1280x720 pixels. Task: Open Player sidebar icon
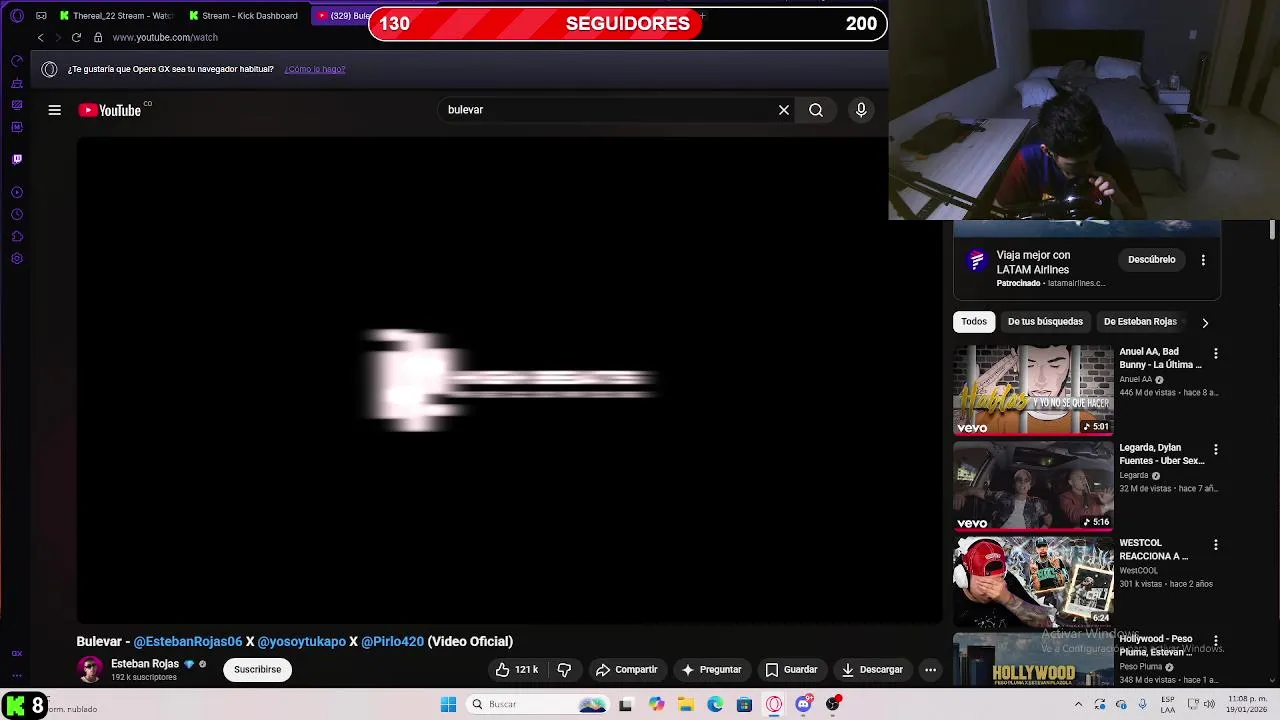tap(17, 192)
